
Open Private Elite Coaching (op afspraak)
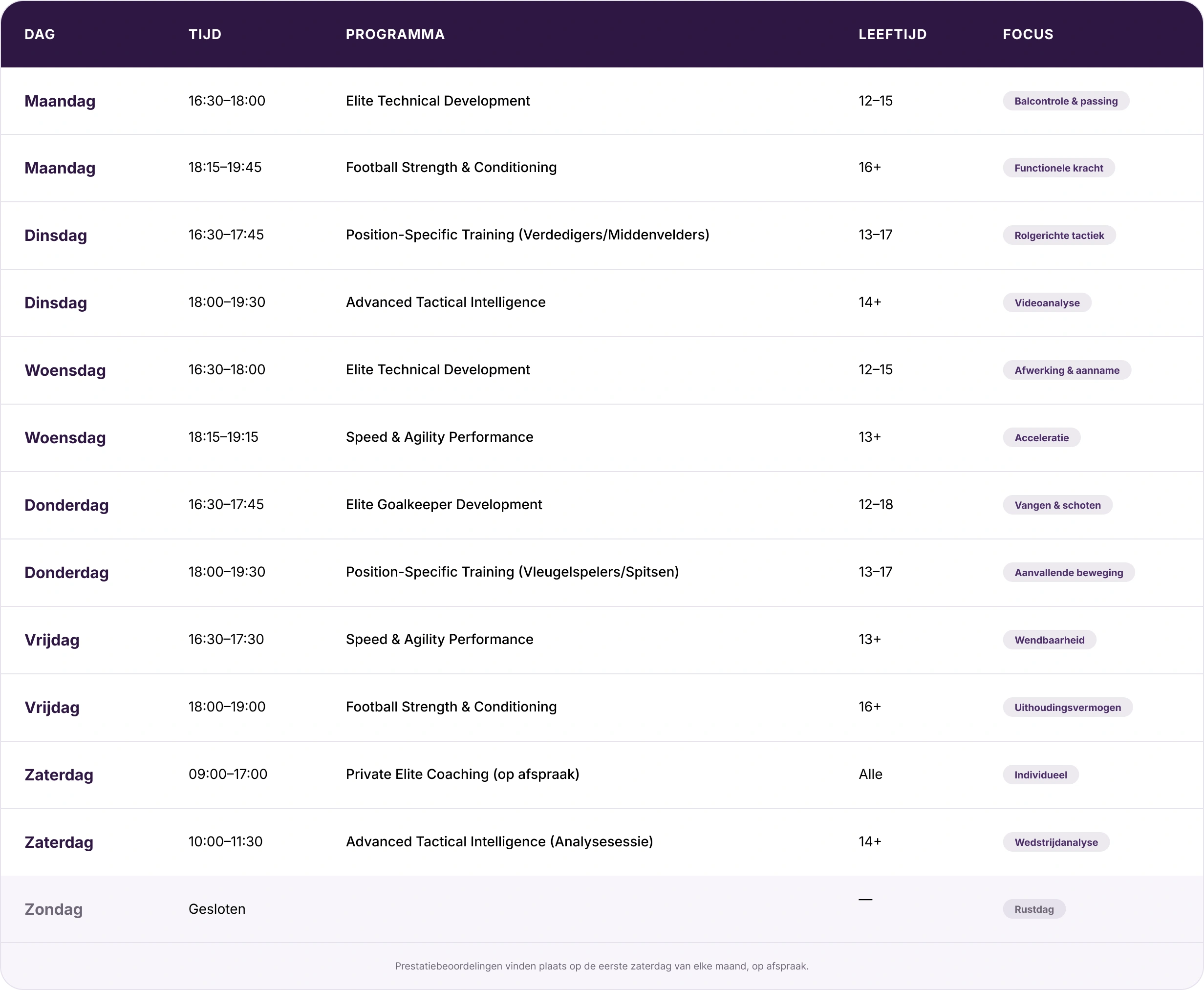(x=463, y=774)
